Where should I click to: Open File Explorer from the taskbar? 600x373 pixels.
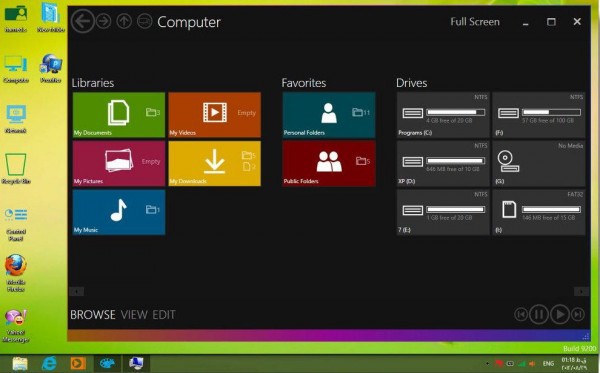(20, 363)
